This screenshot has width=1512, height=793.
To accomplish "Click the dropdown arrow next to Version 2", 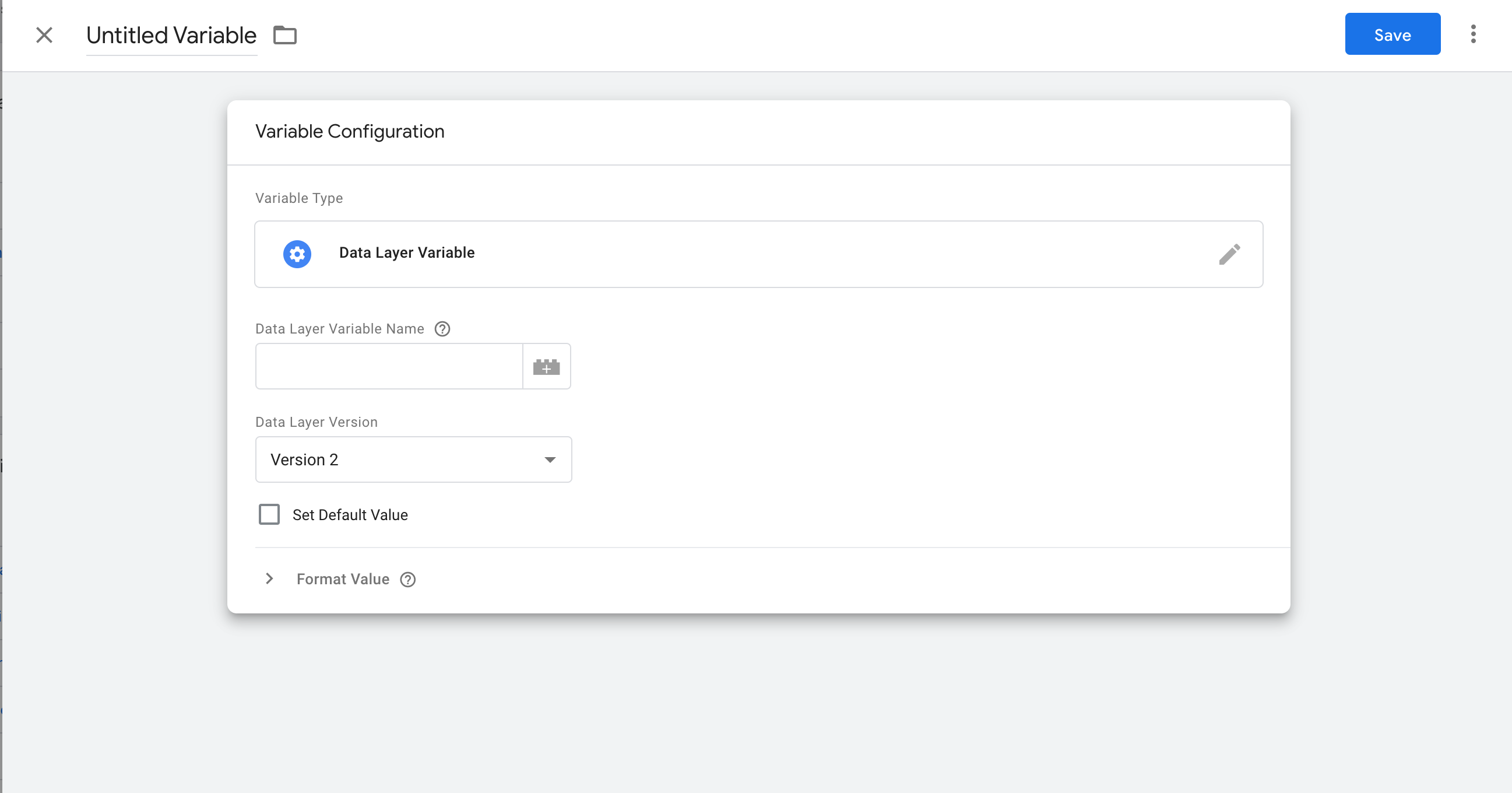I will pyautogui.click(x=550, y=459).
